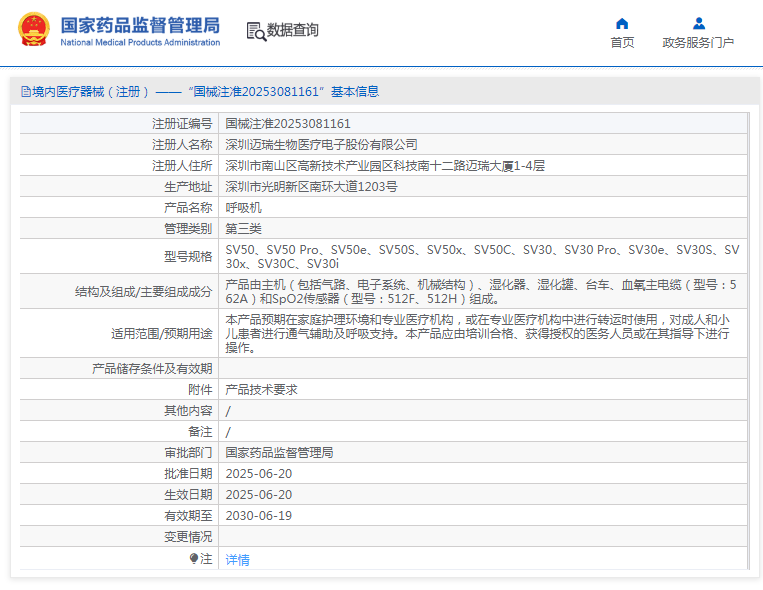Image resolution: width=763 pixels, height=590 pixels.
Task: Open the 数据查询 heading text
Action: point(293,31)
